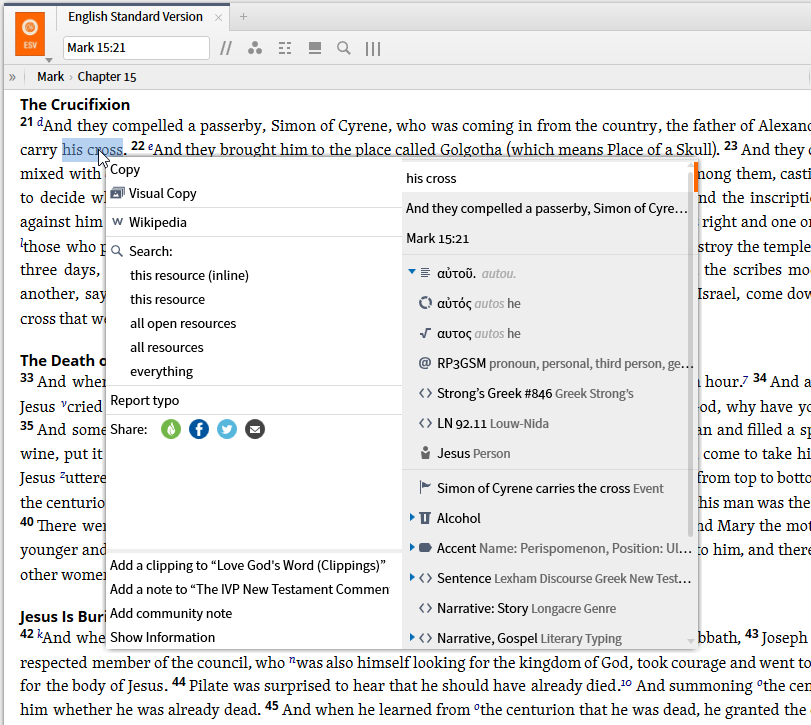Open the multiview resources list icon

(284, 49)
